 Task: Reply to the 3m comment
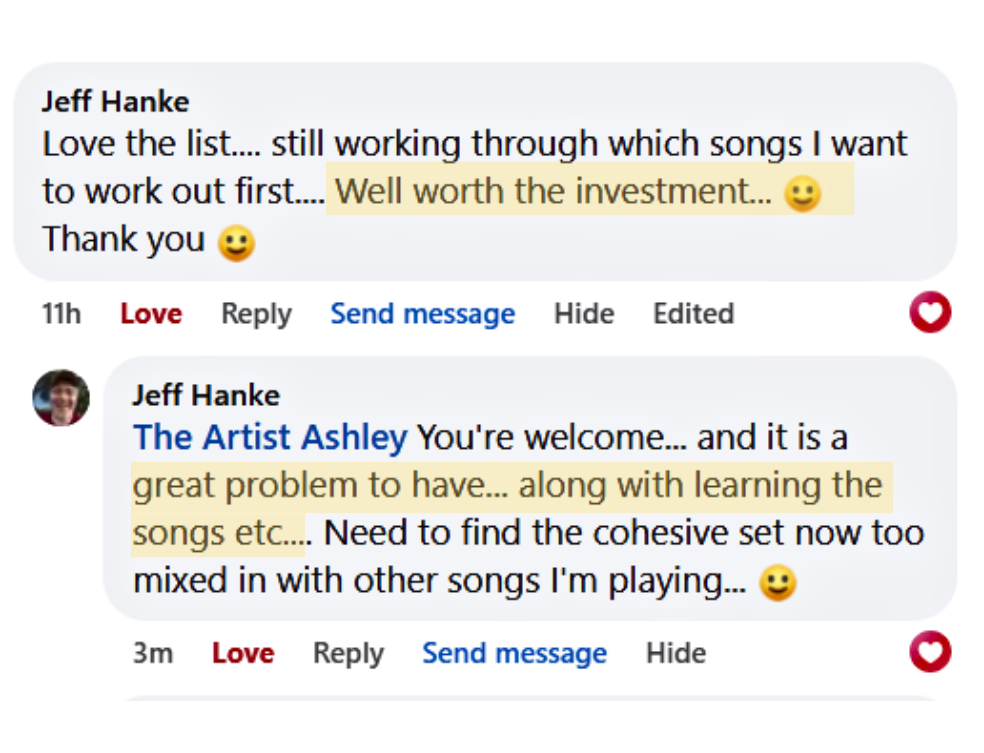point(348,654)
